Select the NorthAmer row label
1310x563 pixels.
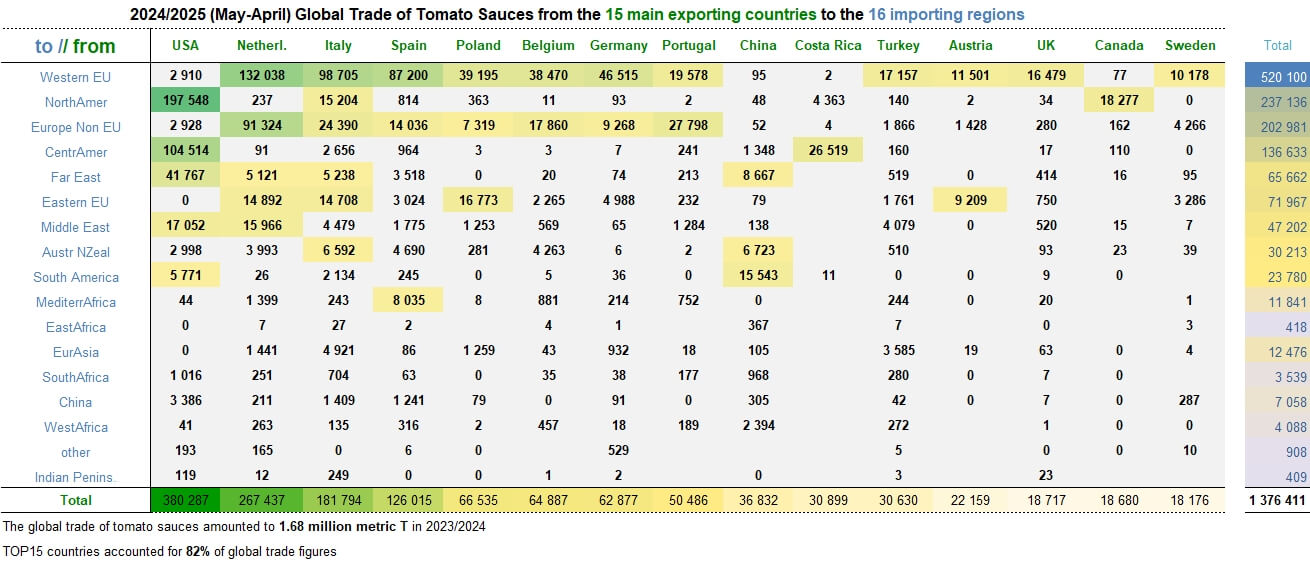[x=76, y=102]
